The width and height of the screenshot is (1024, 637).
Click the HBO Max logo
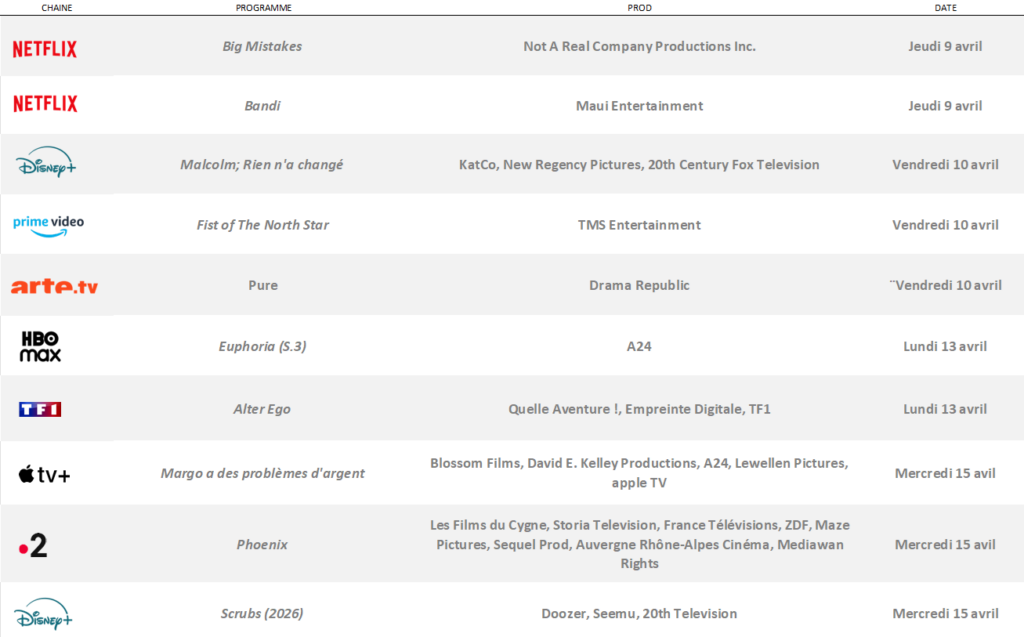point(40,346)
